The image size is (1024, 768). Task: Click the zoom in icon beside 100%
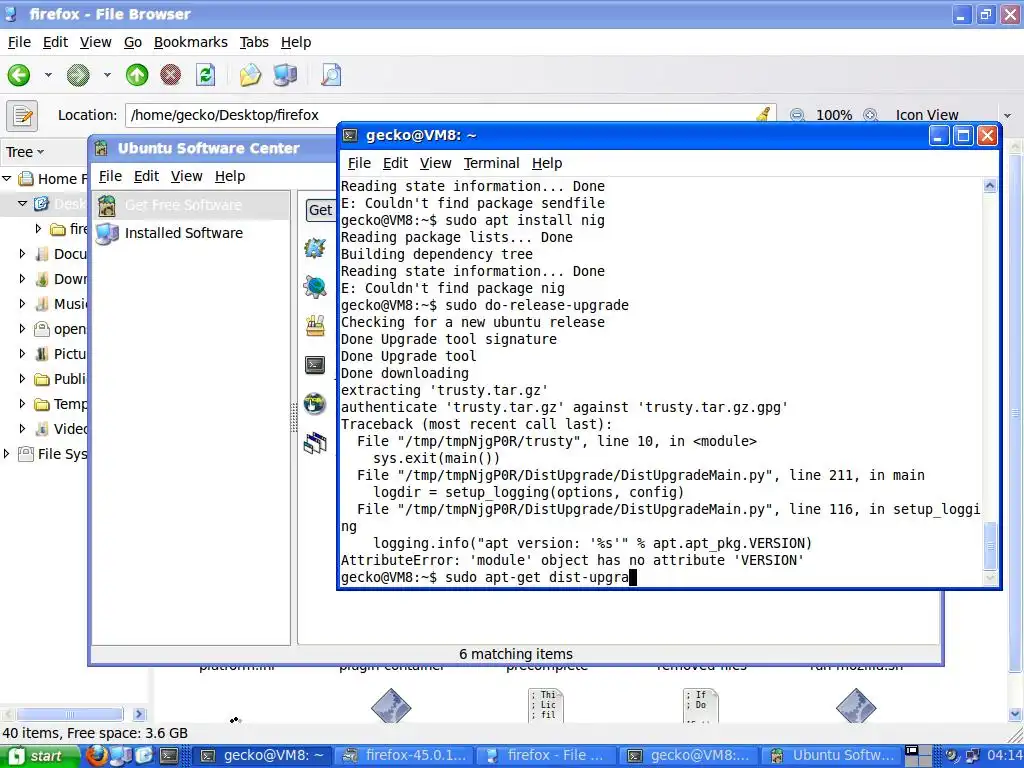pos(871,115)
